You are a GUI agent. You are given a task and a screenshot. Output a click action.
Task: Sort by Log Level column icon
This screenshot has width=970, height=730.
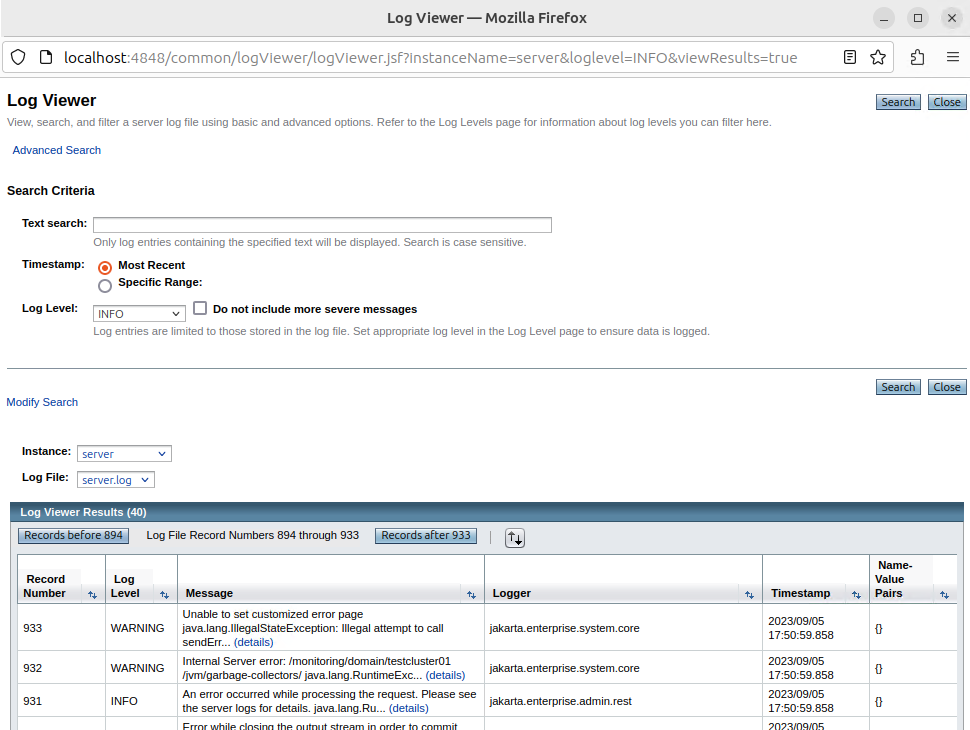click(x=164, y=595)
